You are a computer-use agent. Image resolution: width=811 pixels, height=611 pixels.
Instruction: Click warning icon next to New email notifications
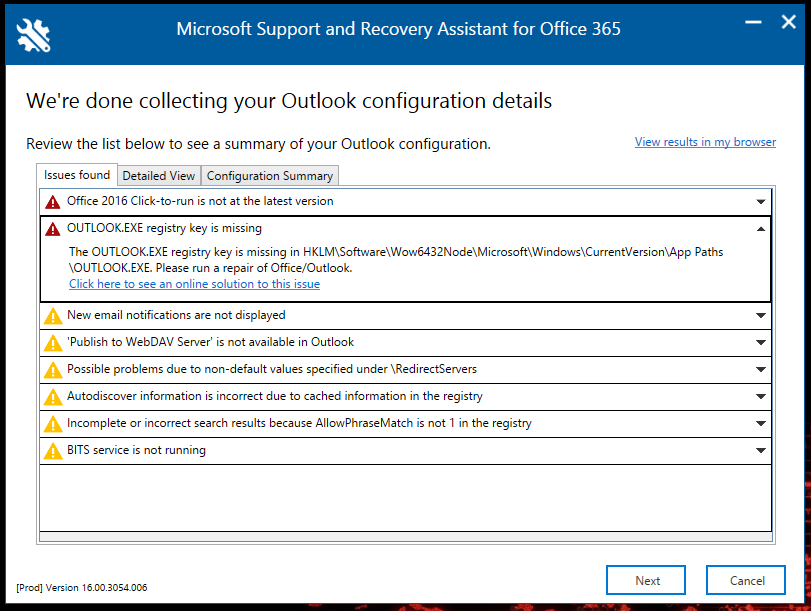point(53,316)
